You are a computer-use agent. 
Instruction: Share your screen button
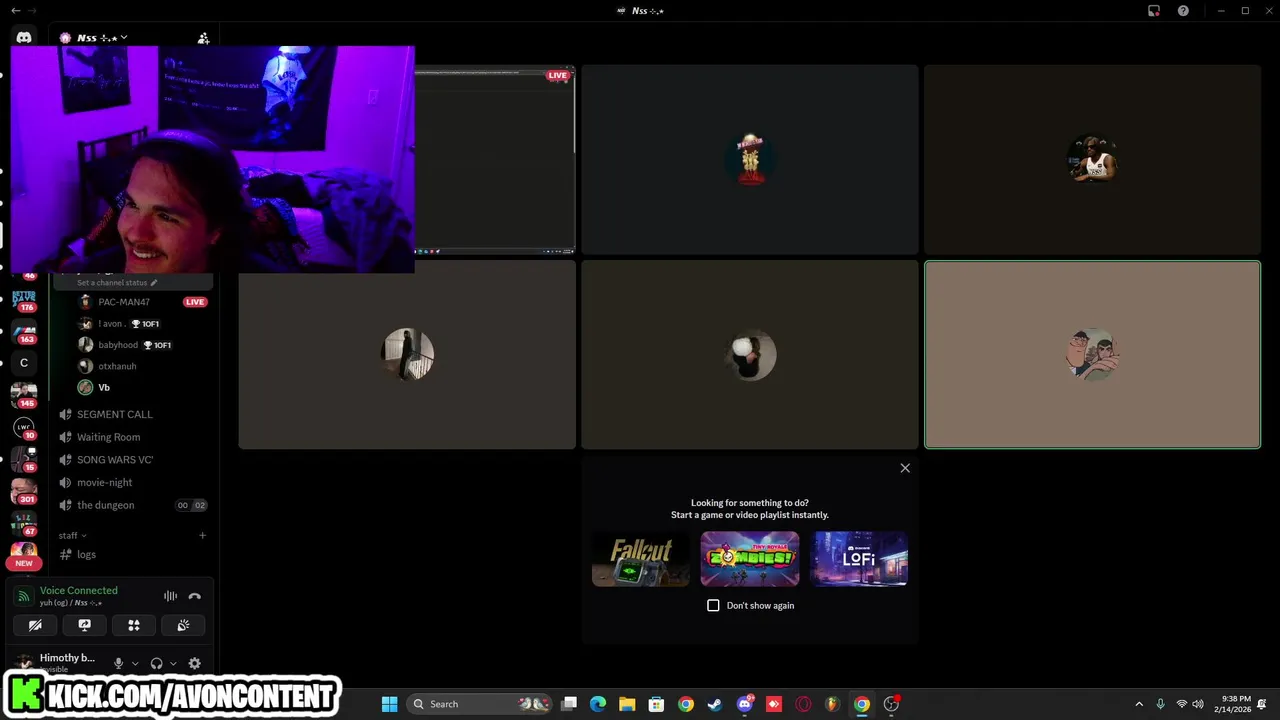pyautogui.click(x=84, y=625)
